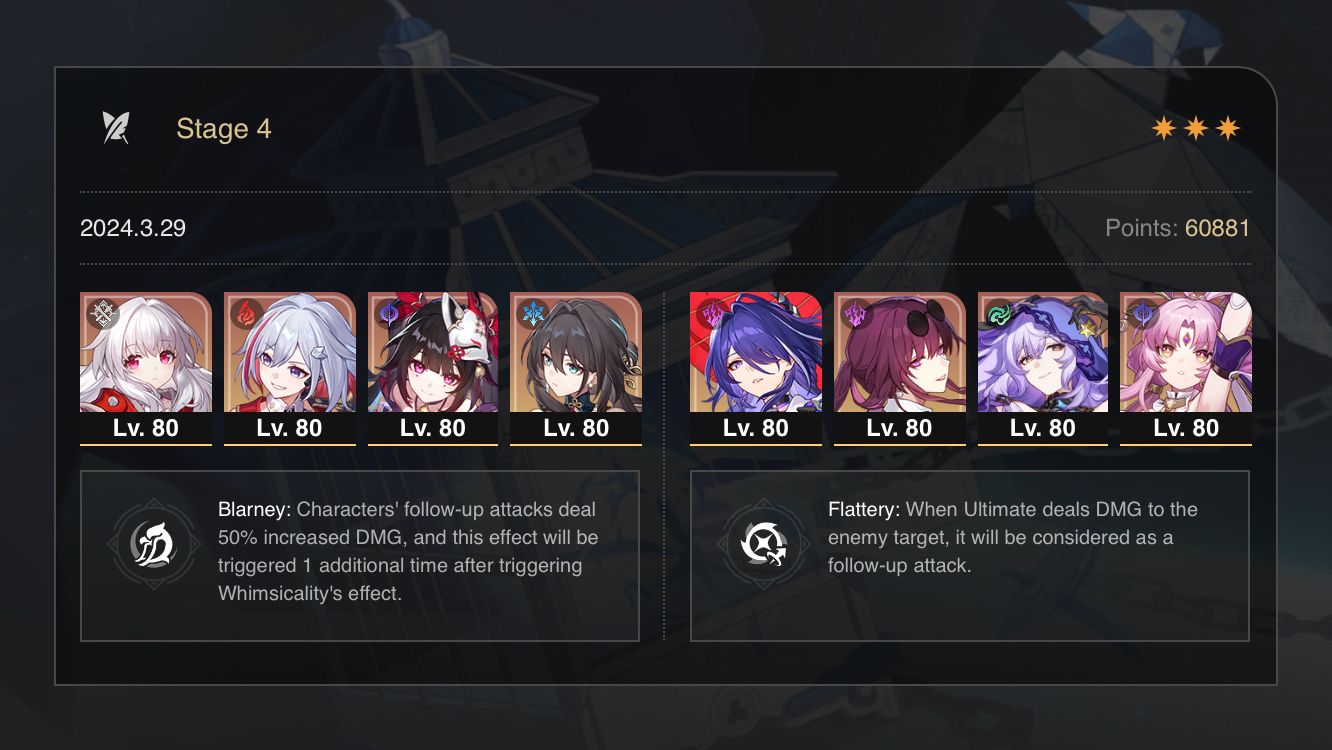Click the 2024.3.29 date label
This screenshot has height=750, width=1332.
(133, 228)
